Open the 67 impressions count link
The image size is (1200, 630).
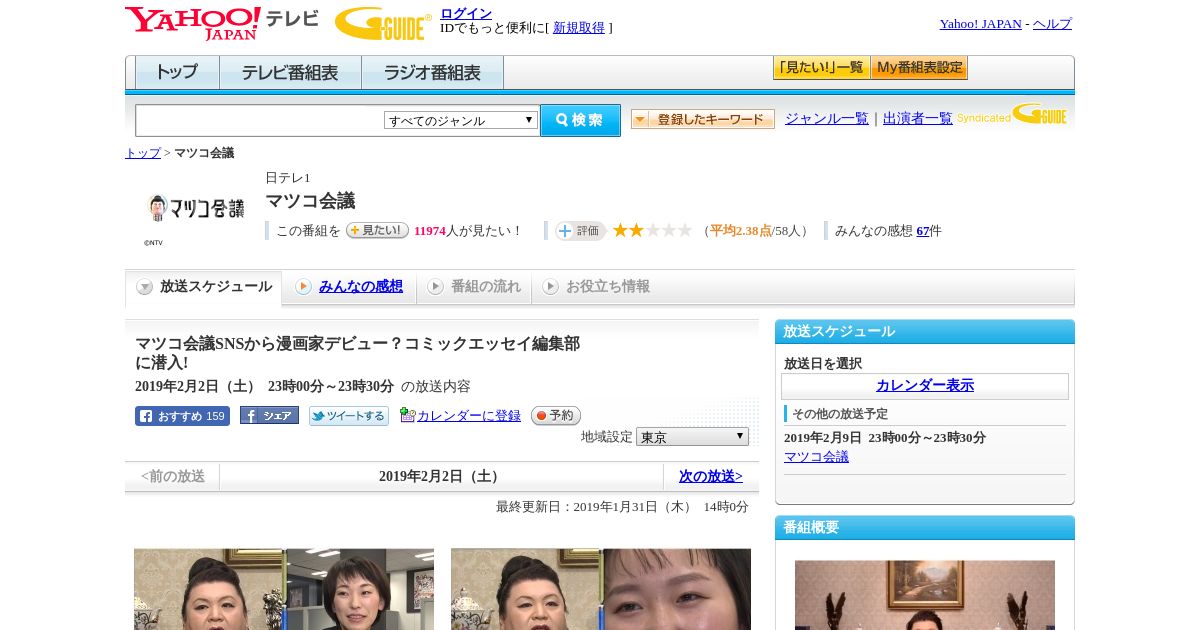(923, 231)
